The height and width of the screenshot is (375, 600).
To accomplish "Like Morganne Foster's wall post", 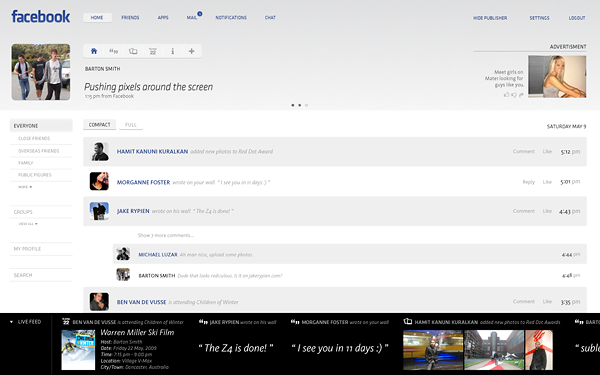I will [x=547, y=182].
